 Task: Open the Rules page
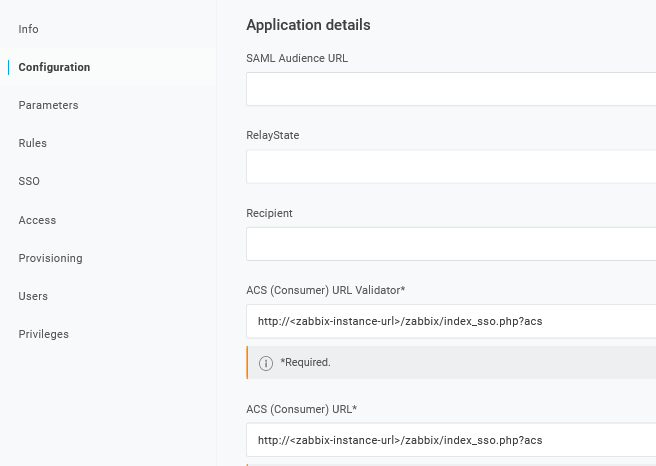[32, 143]
